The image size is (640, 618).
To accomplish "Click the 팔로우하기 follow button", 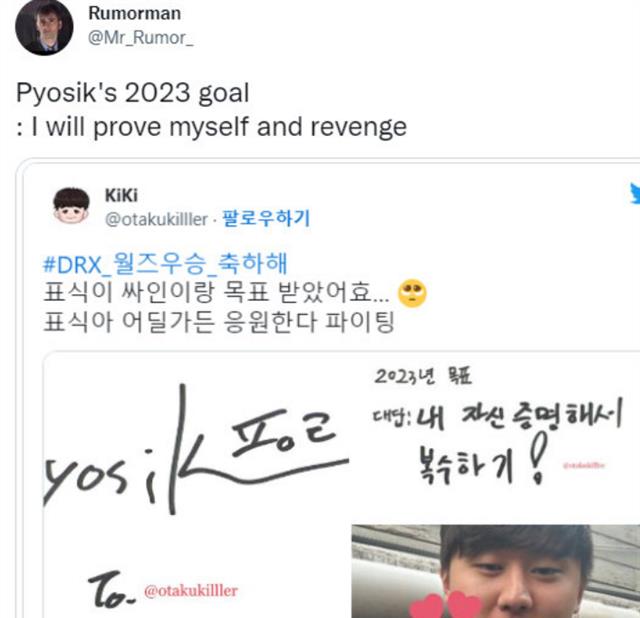I will click(x=266, y=218).
